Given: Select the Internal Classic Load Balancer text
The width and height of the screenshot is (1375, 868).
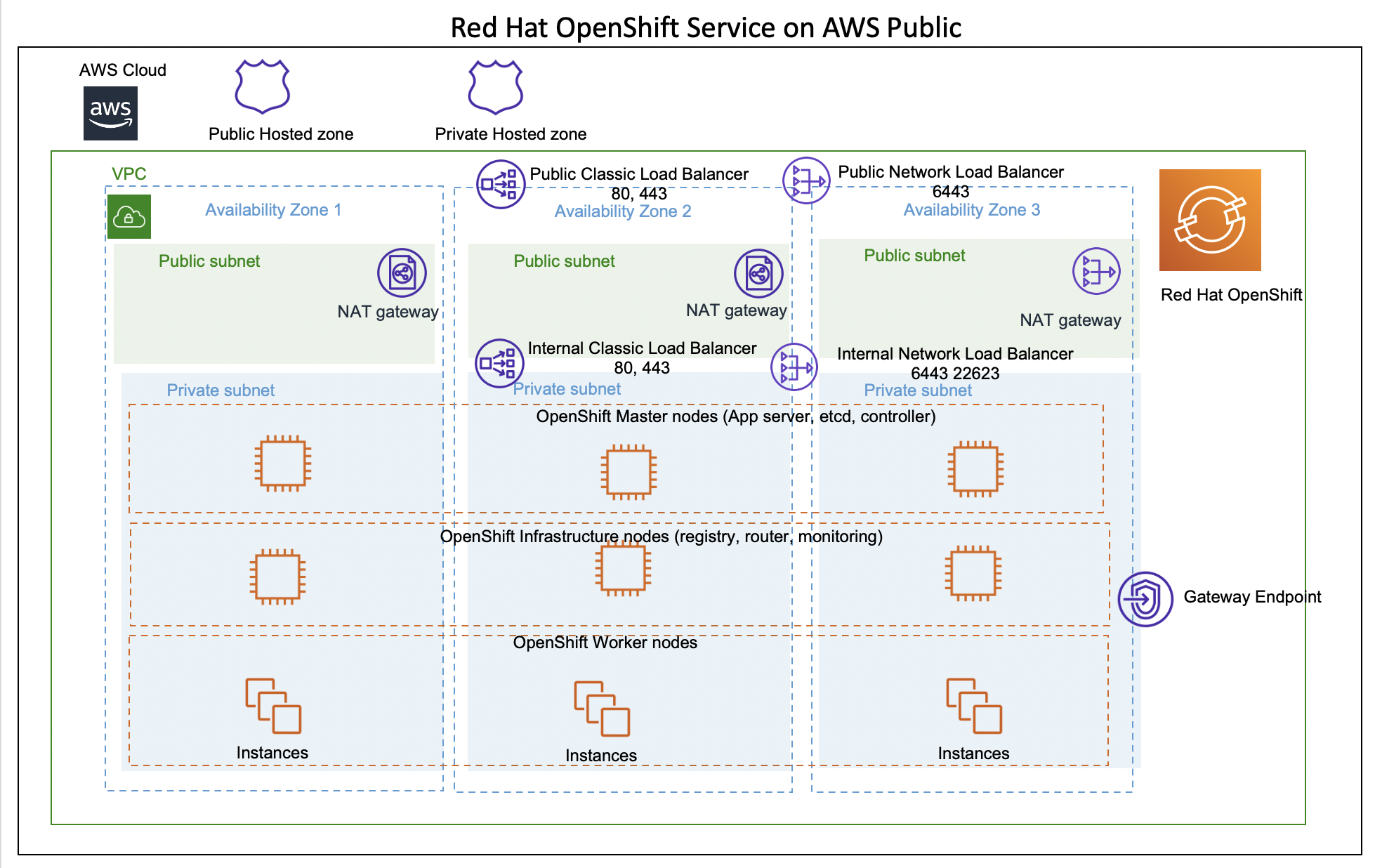Looking at the screenshot, I should click(642, 348).
